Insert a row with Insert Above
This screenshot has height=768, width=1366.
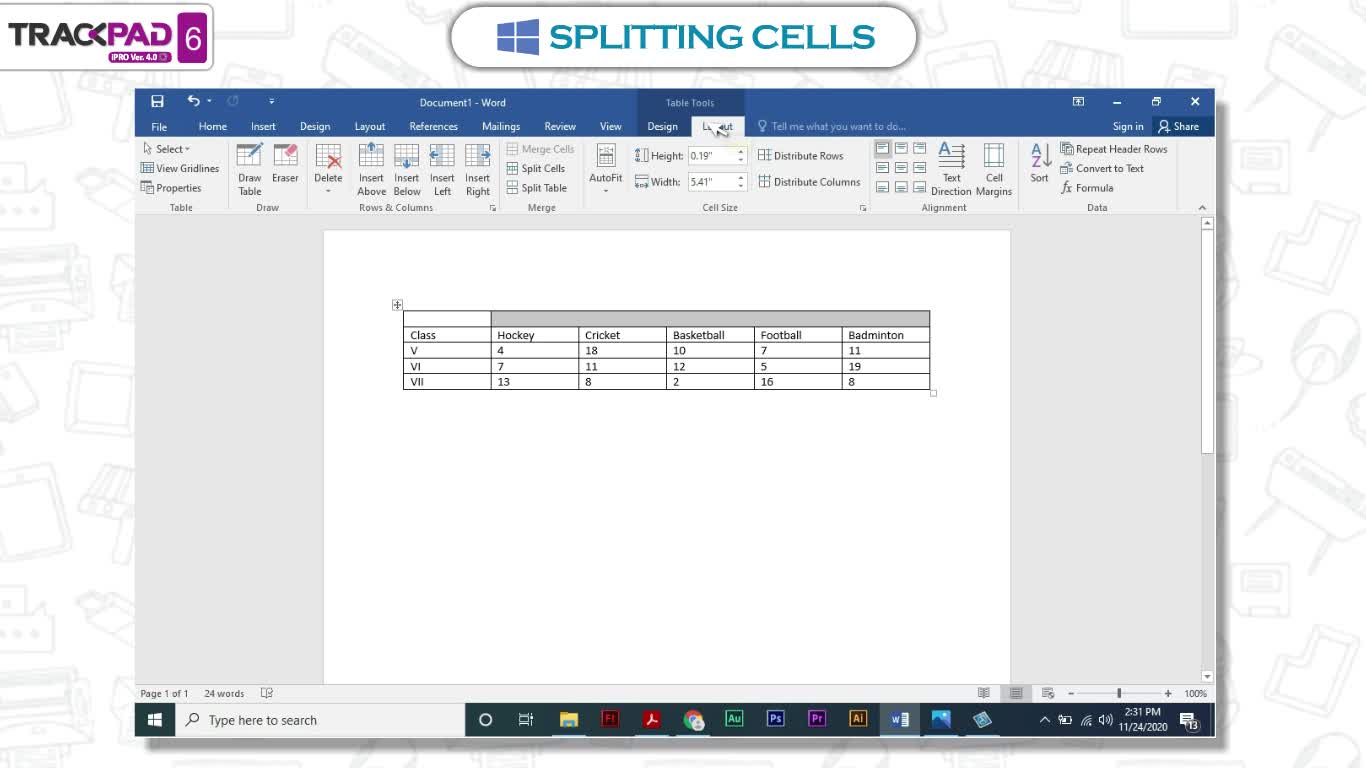tap(371, 169)
